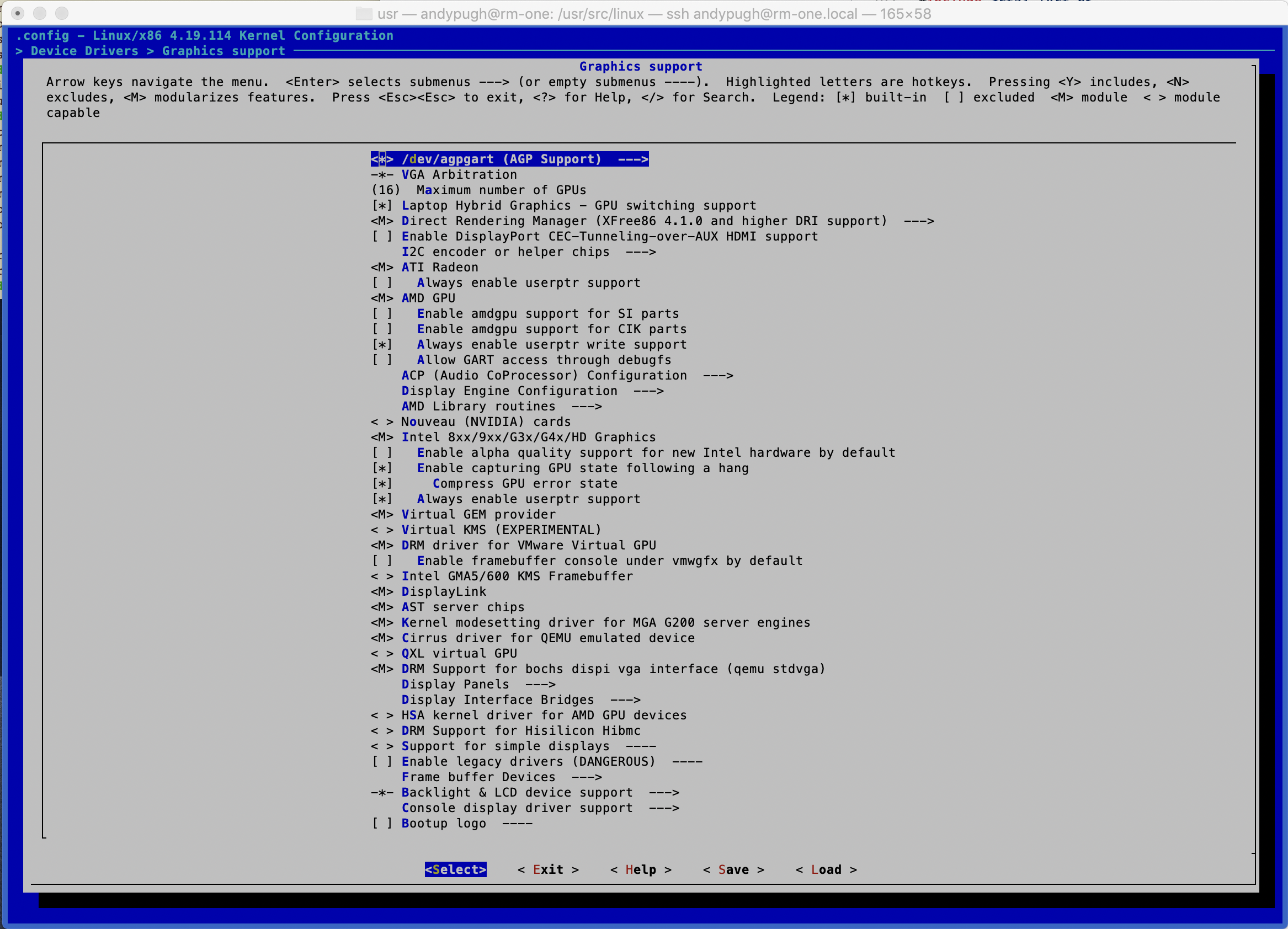Select Virtual GEM provider entry
Screen dimensions: 1288x929
pyautogui.click(x=464, y=515)
